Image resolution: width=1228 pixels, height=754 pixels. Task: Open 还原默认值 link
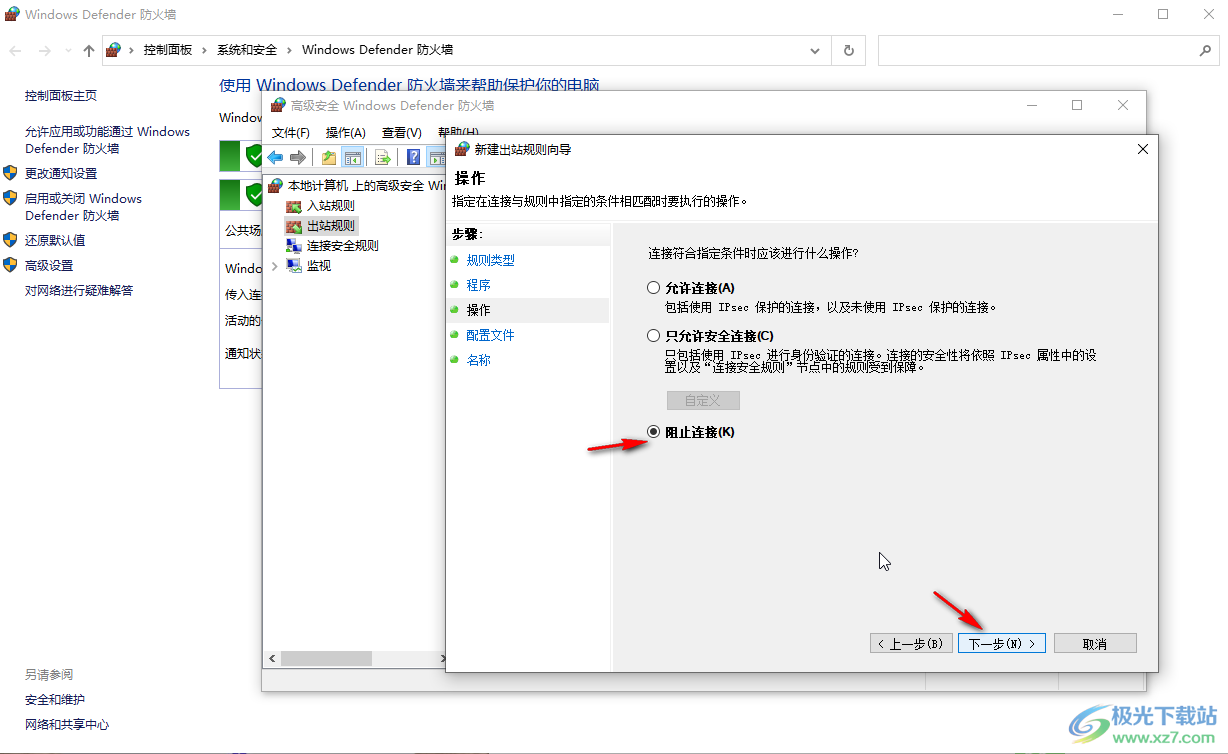tap(55, 240)
